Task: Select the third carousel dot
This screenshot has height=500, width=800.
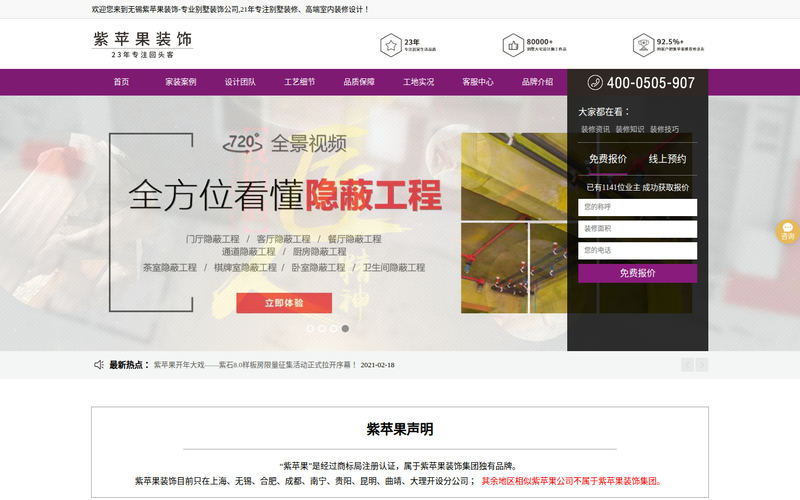Action: pyautogui.click(x=334, y=329)
